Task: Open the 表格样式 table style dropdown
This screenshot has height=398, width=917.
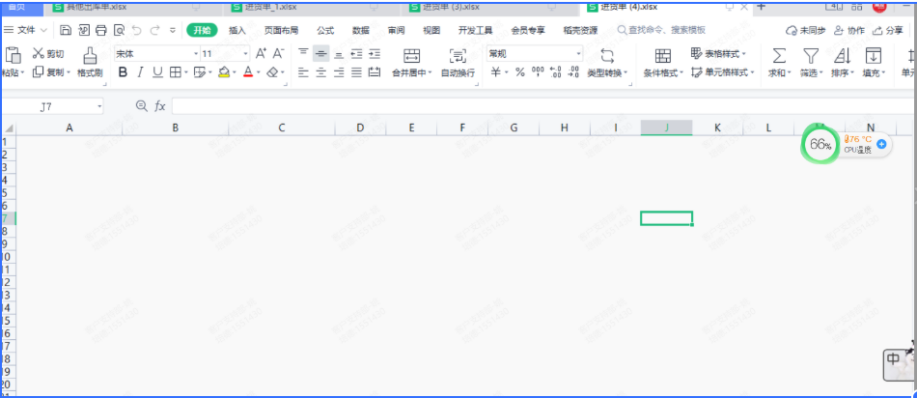Action: (x=718, y=54)
